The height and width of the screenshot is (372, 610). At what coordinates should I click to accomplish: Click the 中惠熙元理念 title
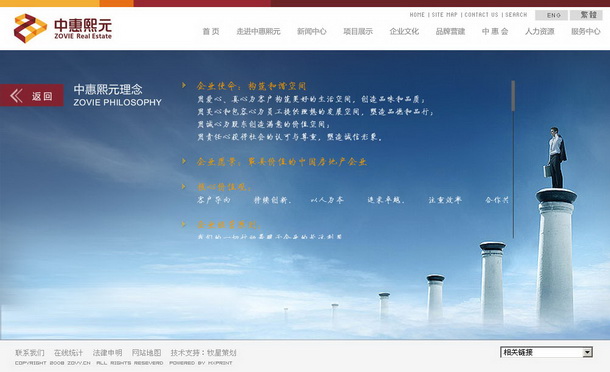click(x=108, y=89)
